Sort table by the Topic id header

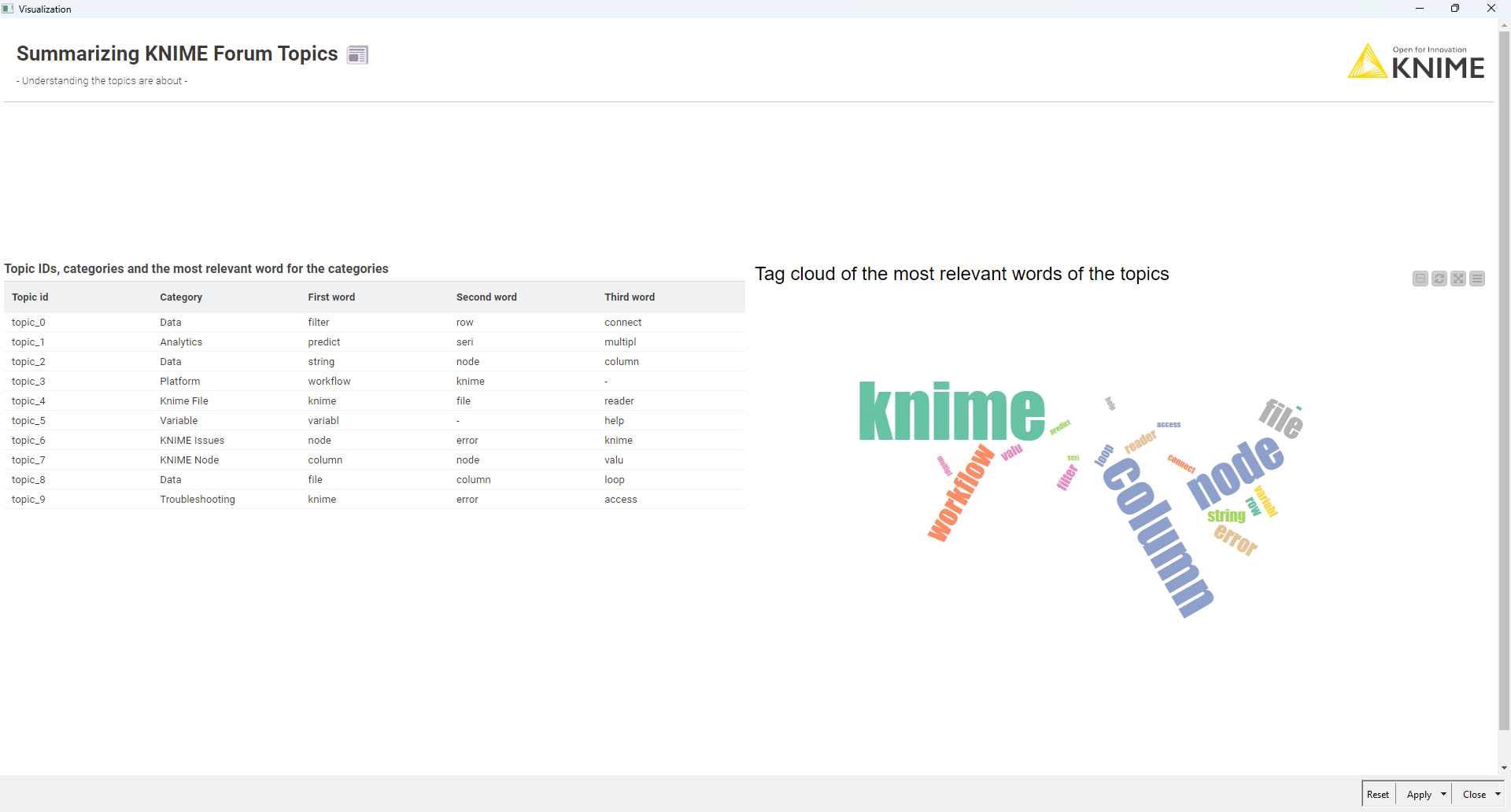point(30,297)
